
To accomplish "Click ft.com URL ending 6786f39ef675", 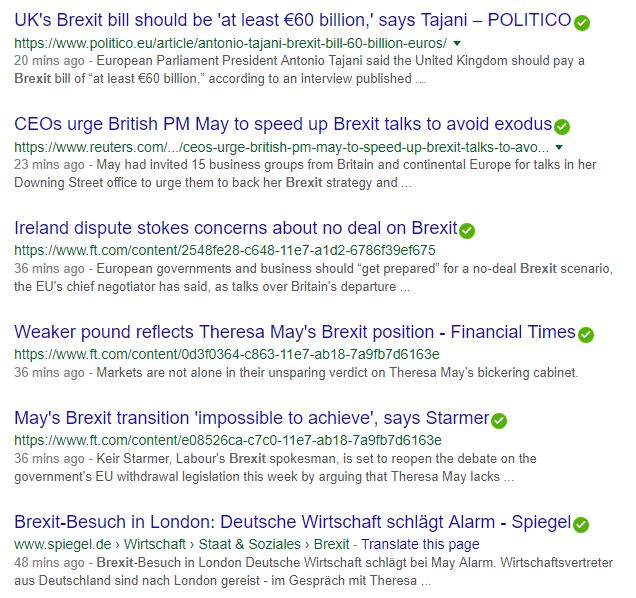I will (225, 250).
